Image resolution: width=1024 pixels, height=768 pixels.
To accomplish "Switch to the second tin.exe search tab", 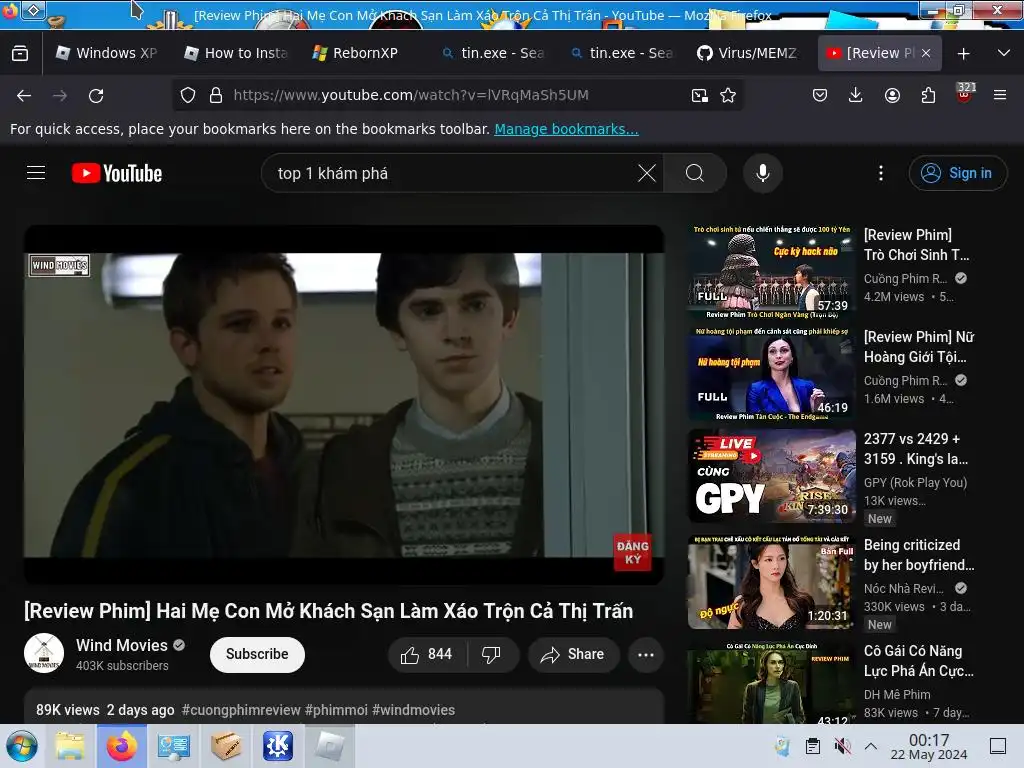I will 621,53.
